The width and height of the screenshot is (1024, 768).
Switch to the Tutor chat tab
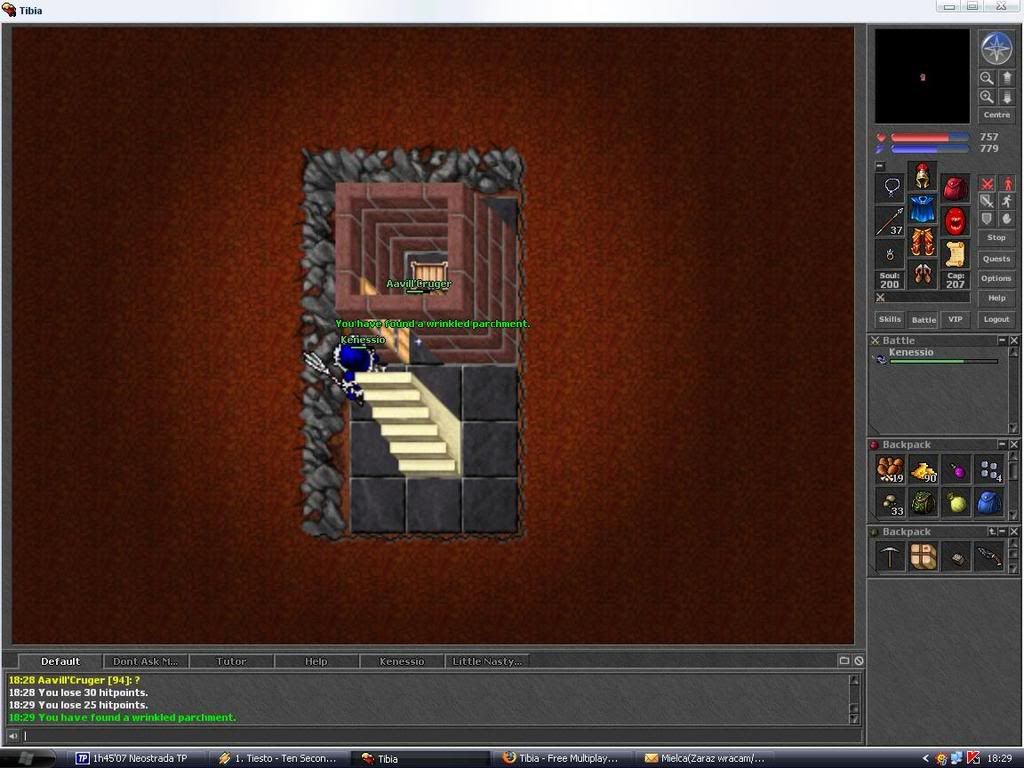pyautogui.click(x=231, y=661)
